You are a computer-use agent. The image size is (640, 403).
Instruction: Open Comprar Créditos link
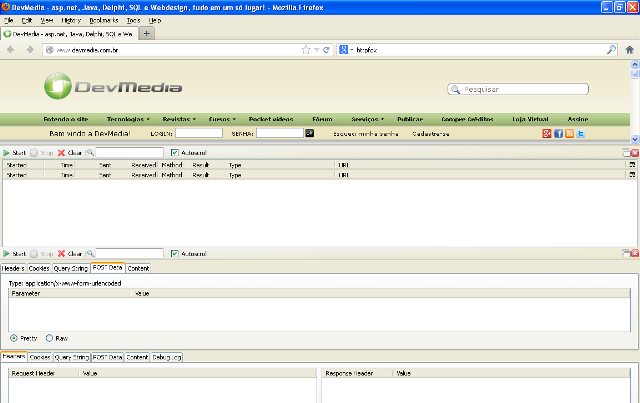pyautogui.click(x=467, y=119)
